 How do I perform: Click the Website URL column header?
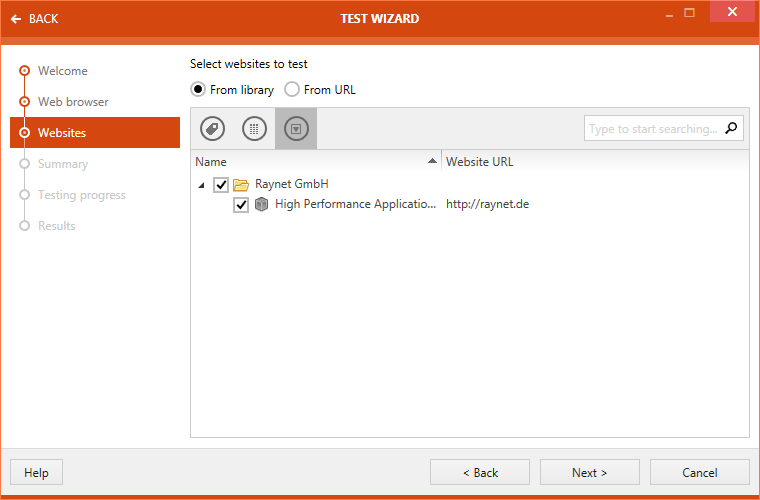(595, 161)
